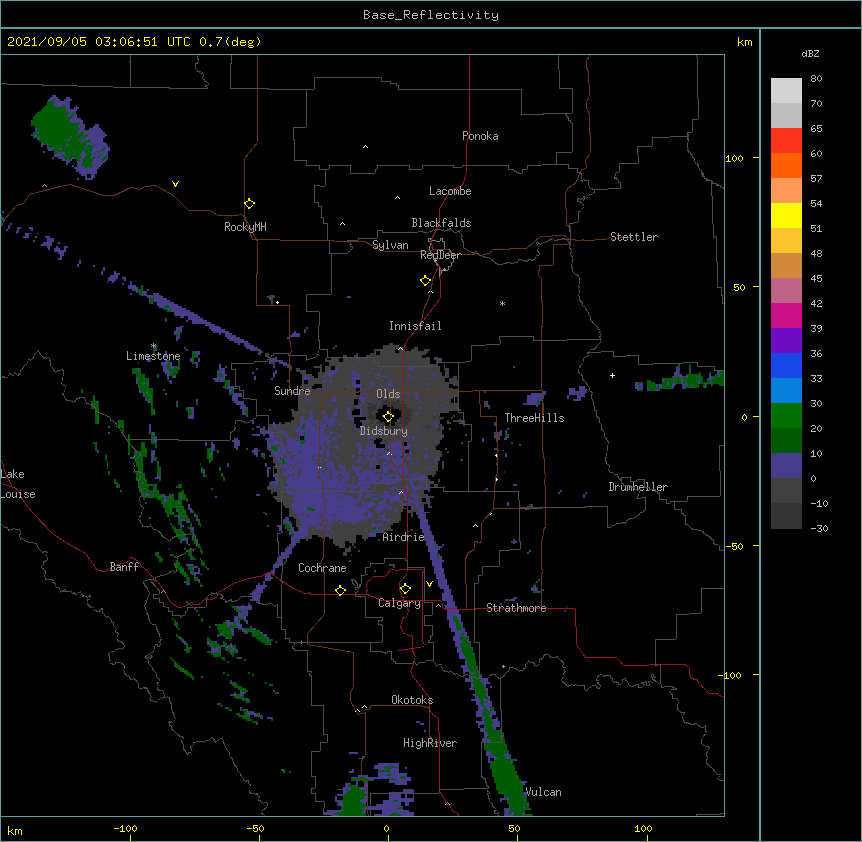Click the HighRiver label
862x842 pixels.
click(430, 743)
